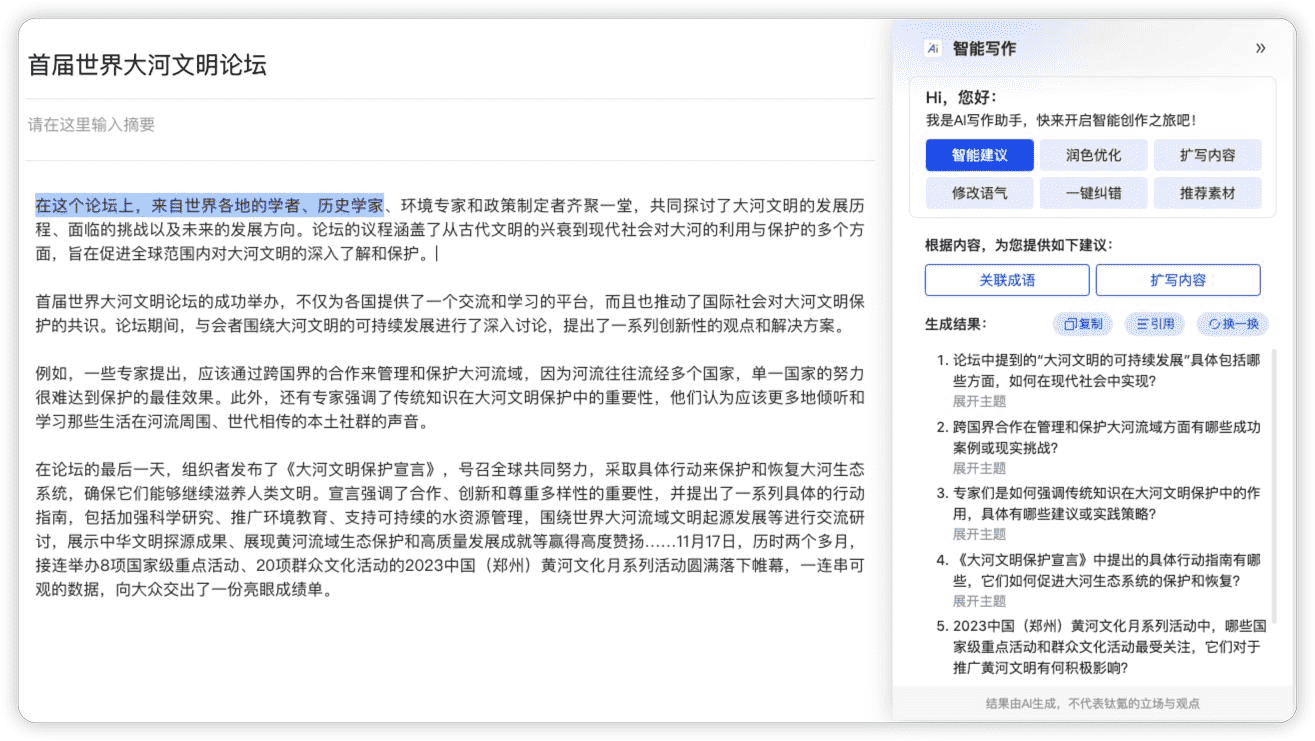
Task: Refresh suggestions with 换一换 button
Action: [x=1232, y=324]
